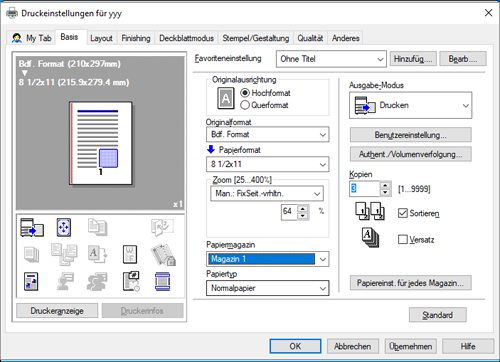Click the Abbrechen button

[353, 346]
